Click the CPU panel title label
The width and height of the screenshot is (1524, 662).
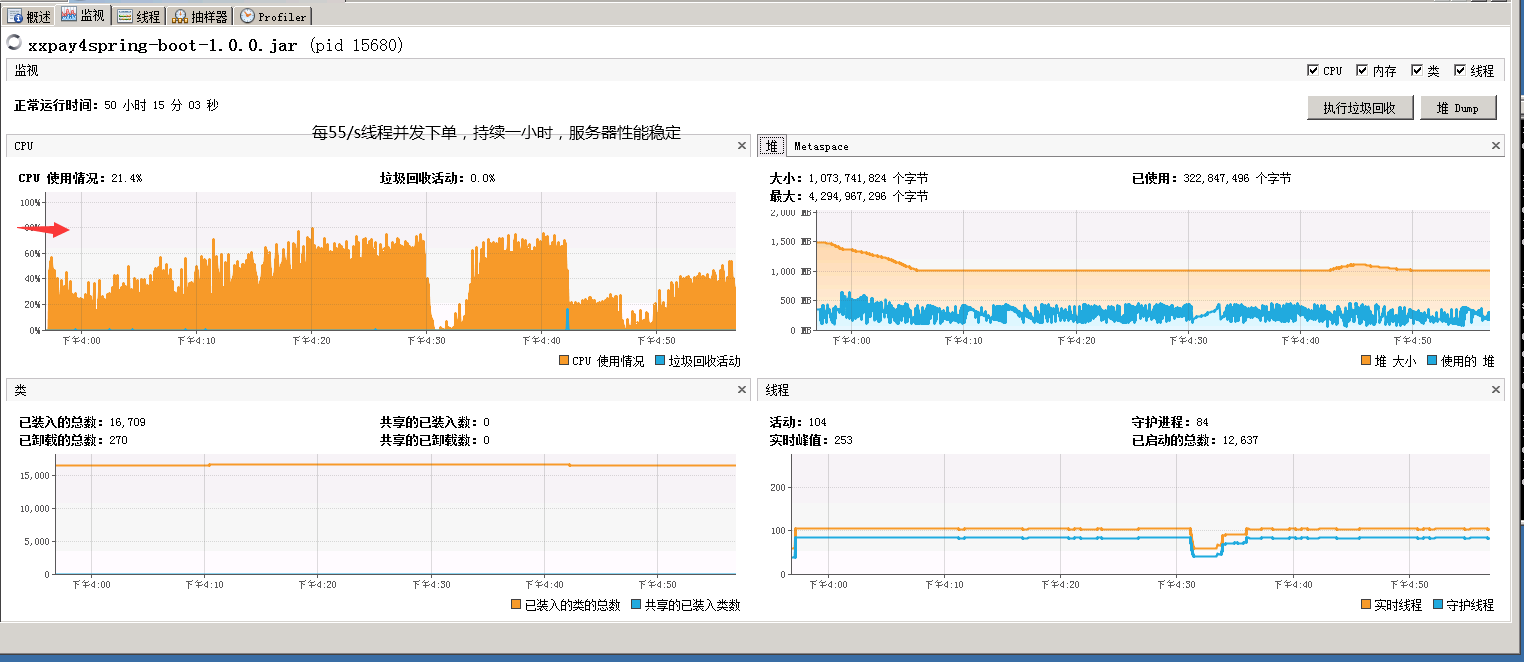(23, 146)
